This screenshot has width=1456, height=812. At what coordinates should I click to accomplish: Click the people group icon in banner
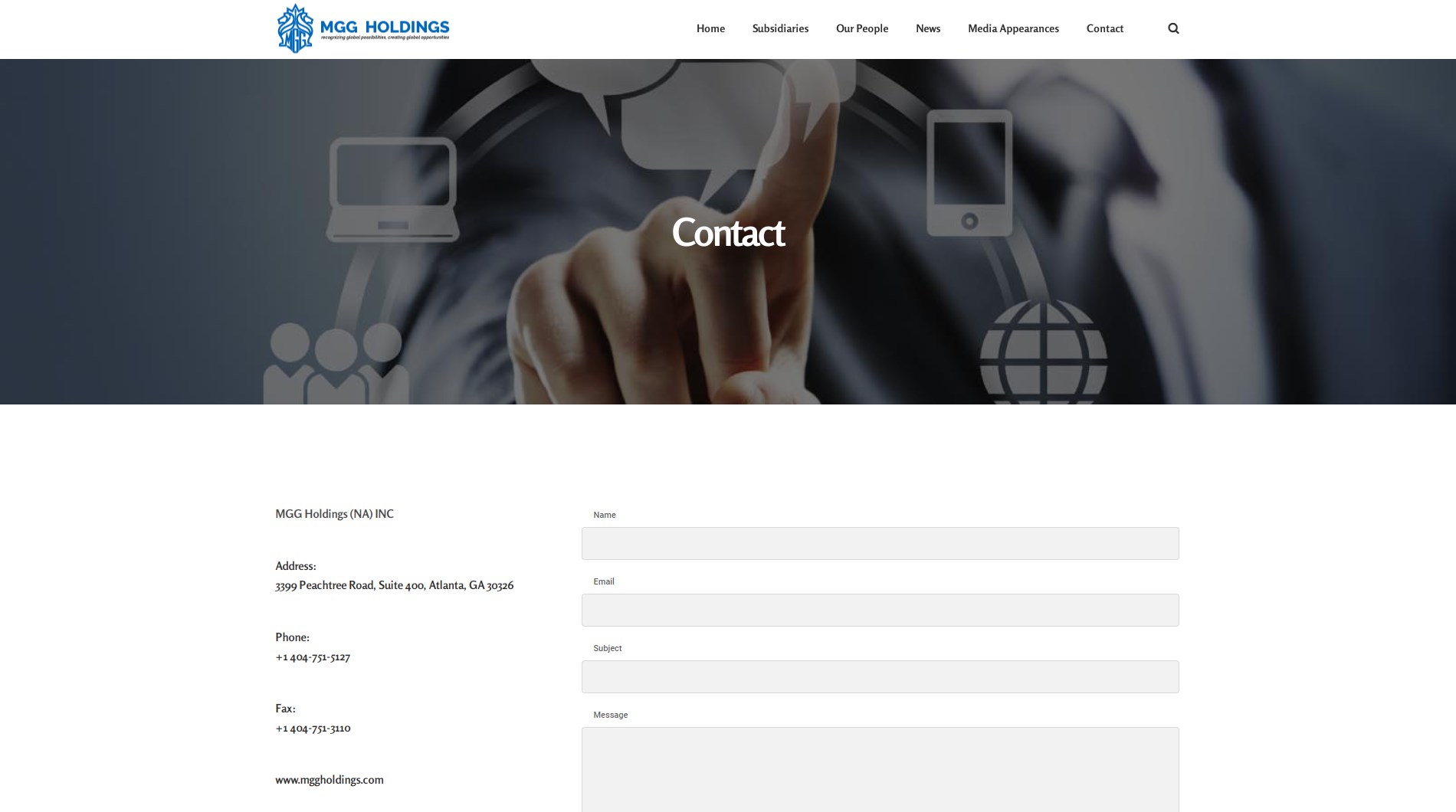coord(336,363)
